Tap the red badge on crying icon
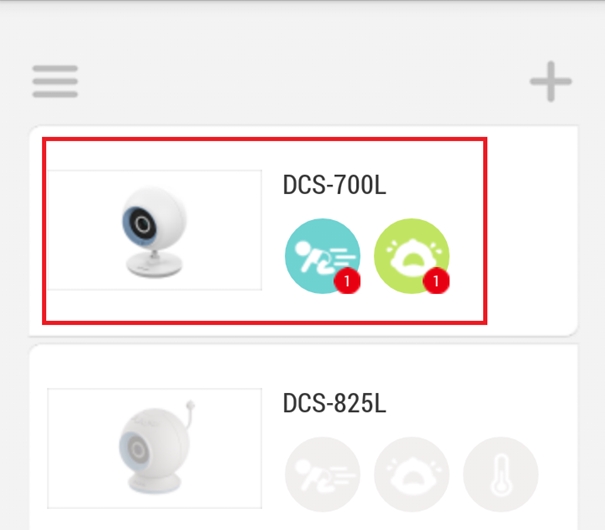The height and width of the screenshot is (530, 605). [x=436, y=281]
